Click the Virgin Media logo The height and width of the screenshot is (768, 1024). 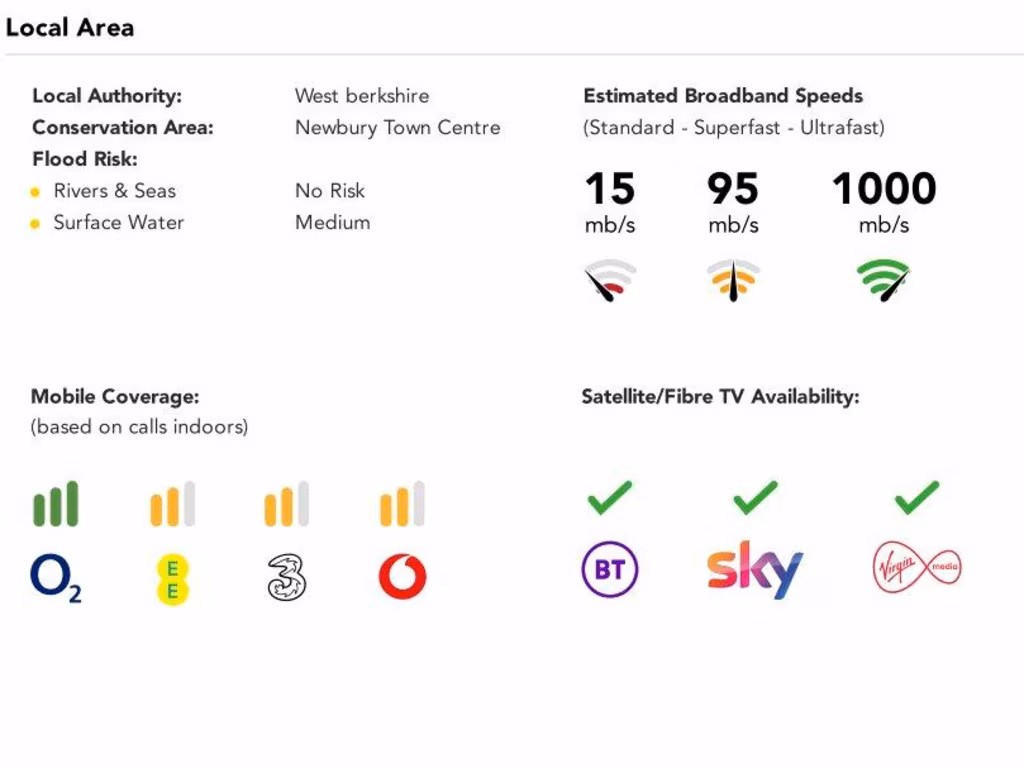pyautogui.click(x=916, y=570)
